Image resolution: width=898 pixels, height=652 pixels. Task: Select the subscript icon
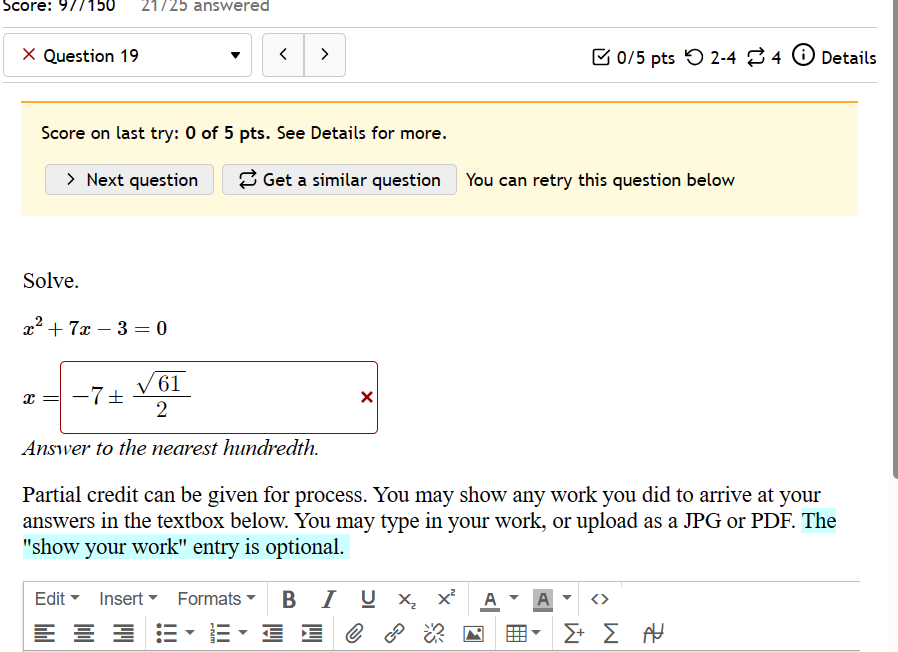coord(406,598)
